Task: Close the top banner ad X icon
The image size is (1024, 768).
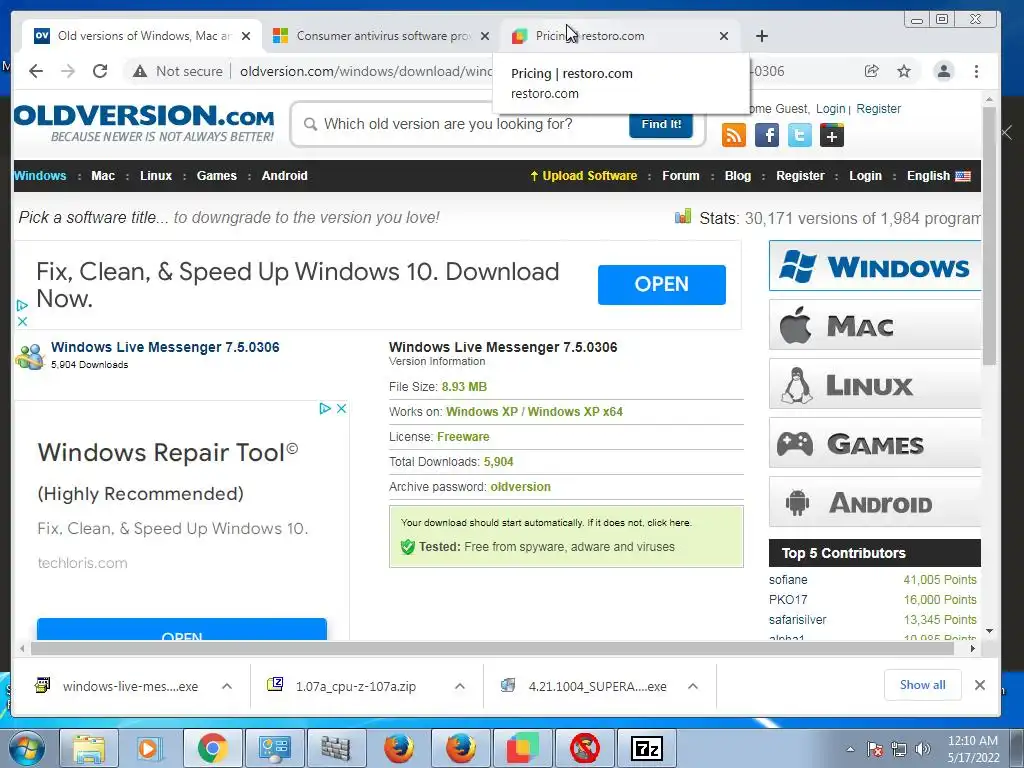Action: pyautogui.click(x=22, y=321)
